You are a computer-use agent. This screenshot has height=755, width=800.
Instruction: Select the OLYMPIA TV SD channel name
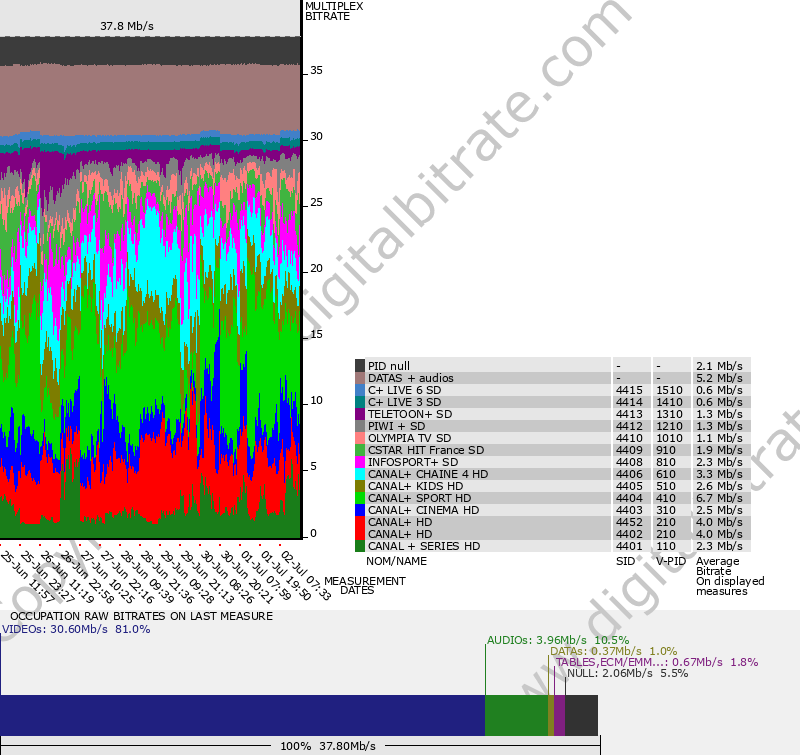(x=410, y=438)
